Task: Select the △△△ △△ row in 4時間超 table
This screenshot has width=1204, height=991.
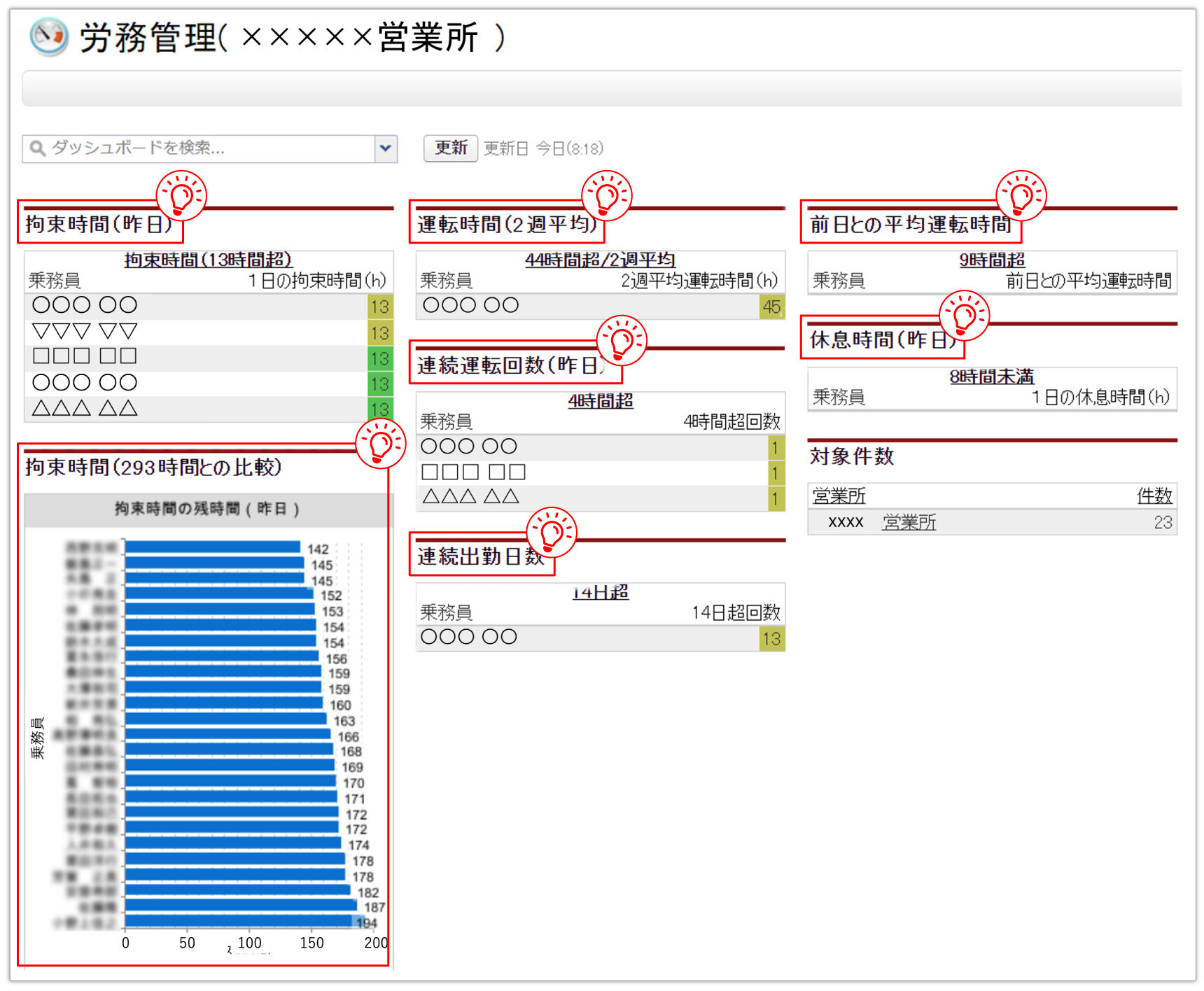Action: tap(600, 498)
